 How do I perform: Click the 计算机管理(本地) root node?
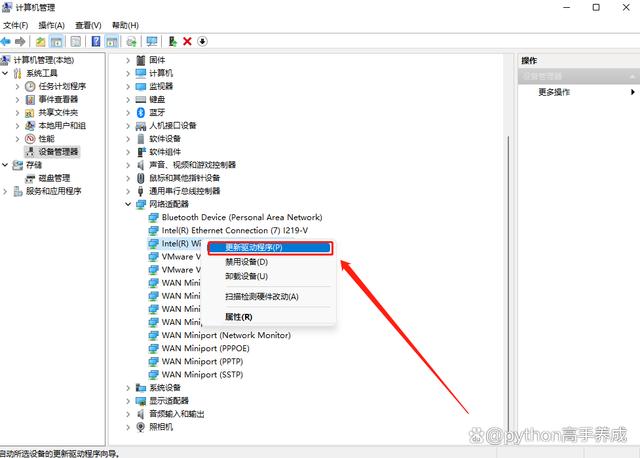tap(43, 60)
